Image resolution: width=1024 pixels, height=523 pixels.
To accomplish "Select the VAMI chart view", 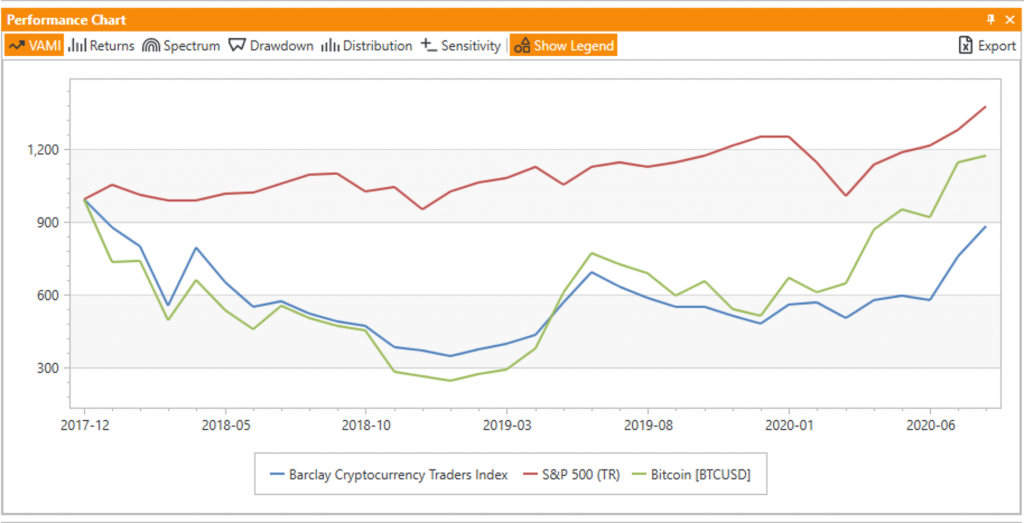I will (32, 46).
